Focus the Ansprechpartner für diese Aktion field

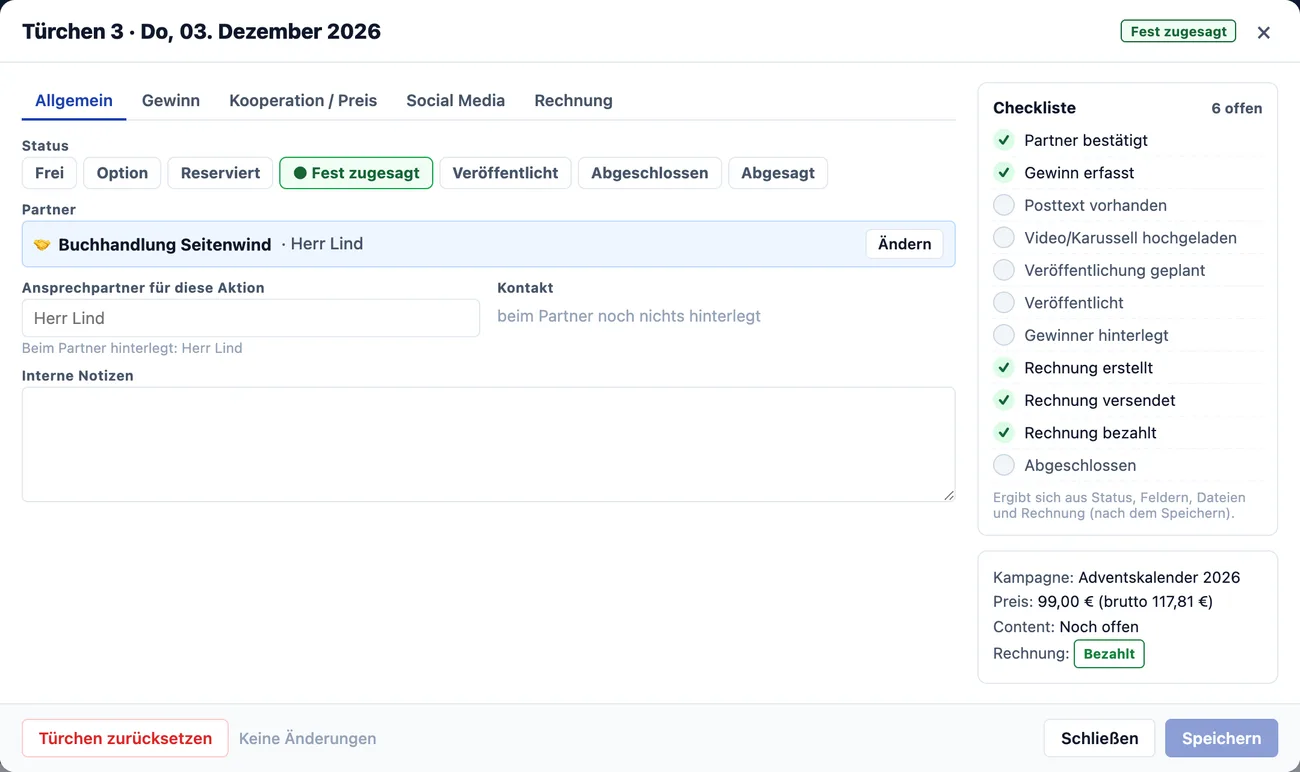pos(251,318)
